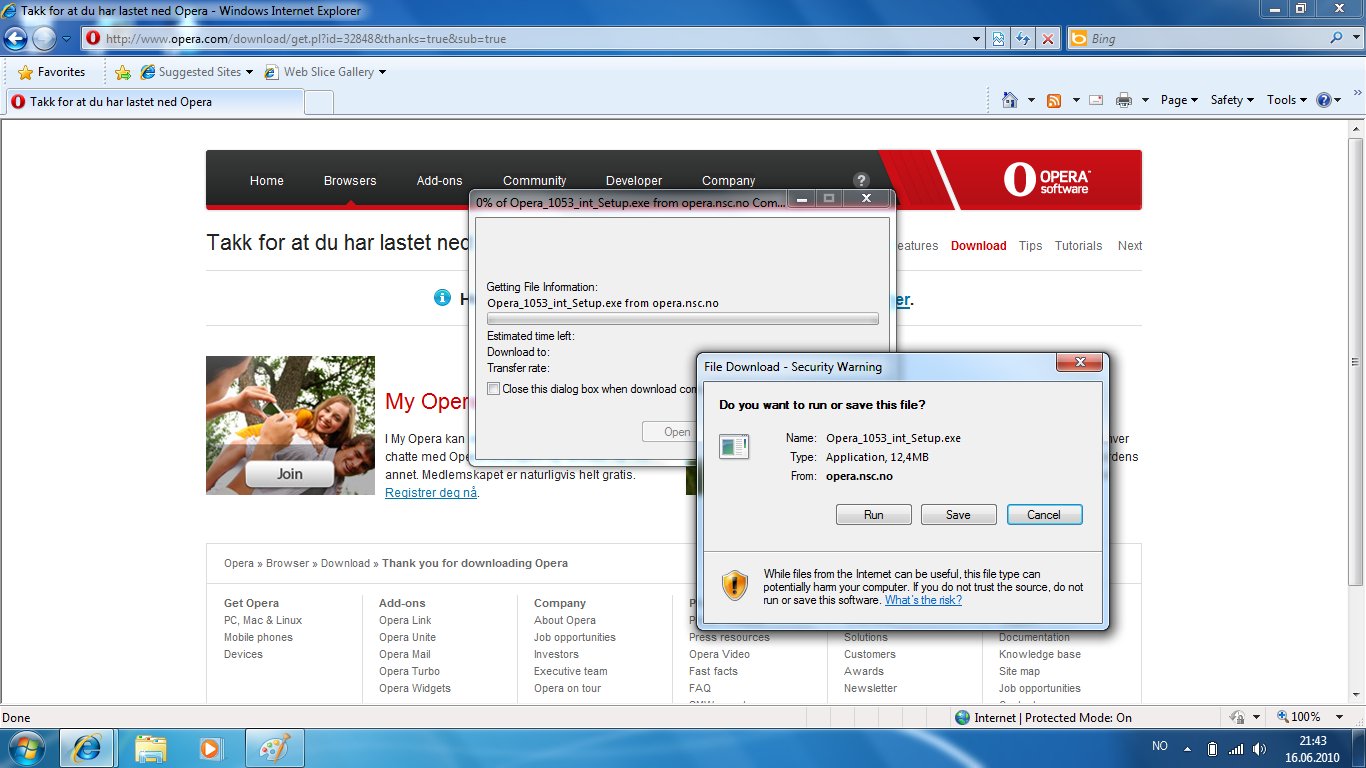The width and height of the screenshot is (1366, 768).
Task: Open Opera Turbo footer link
Action: click(409, 671)
